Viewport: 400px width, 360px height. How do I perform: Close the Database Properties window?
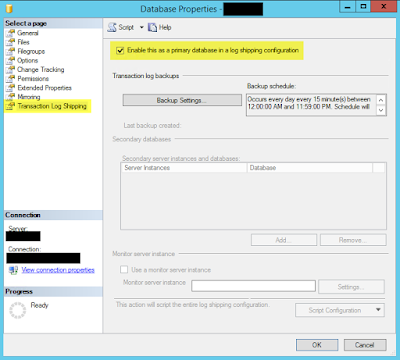(x=384, y=6)
